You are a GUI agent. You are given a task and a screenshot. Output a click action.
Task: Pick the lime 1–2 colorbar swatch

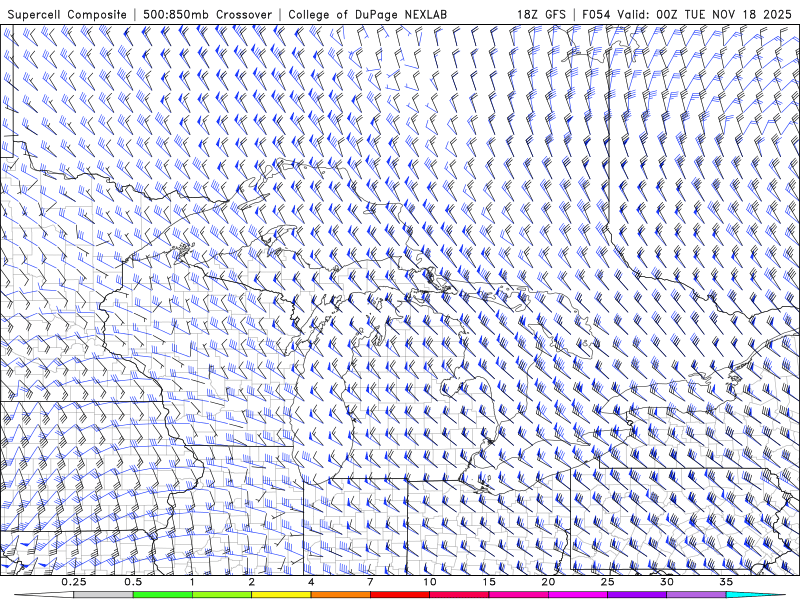(222, 595)
